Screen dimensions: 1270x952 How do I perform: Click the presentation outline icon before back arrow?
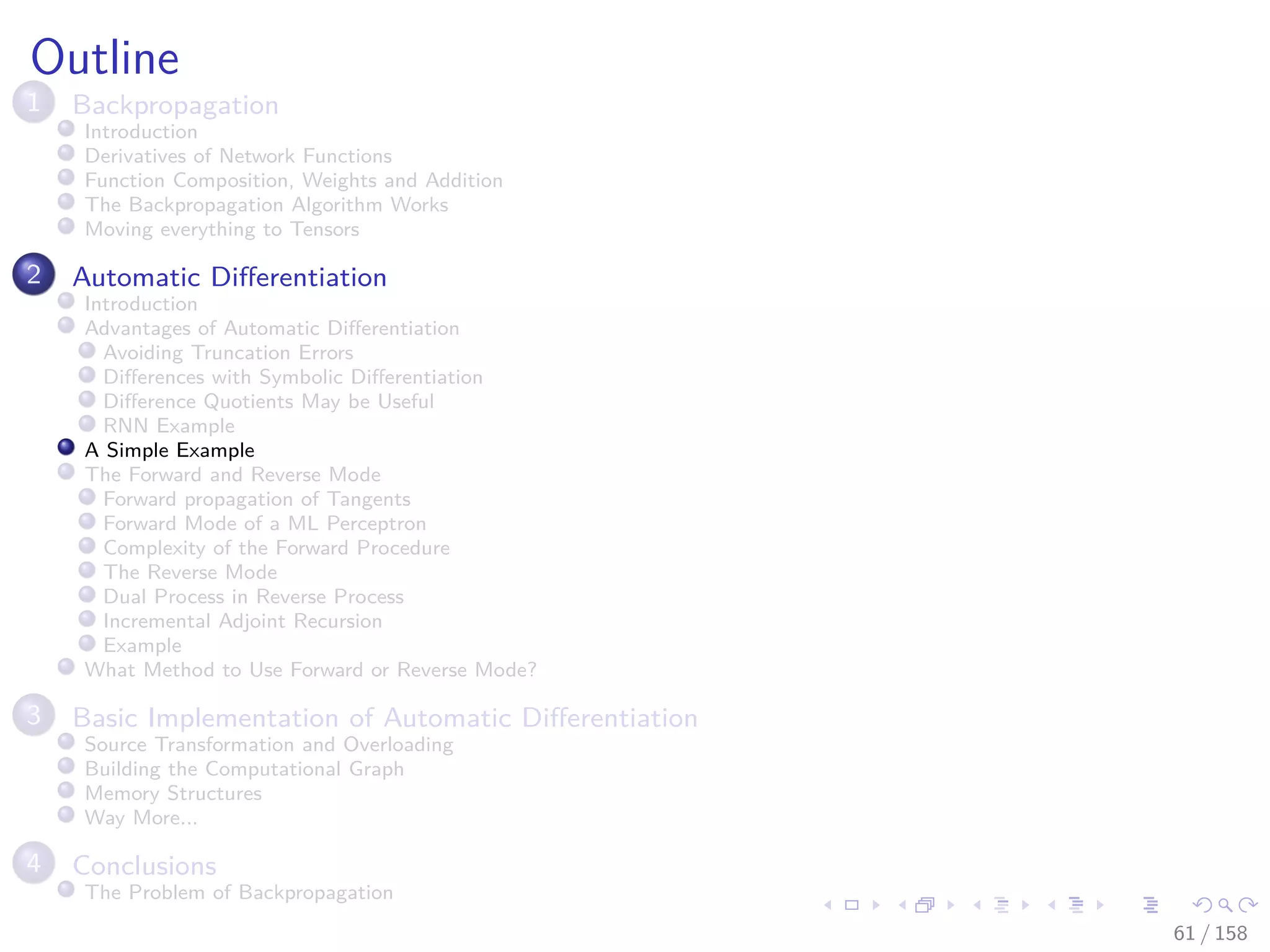(1150, 905)
